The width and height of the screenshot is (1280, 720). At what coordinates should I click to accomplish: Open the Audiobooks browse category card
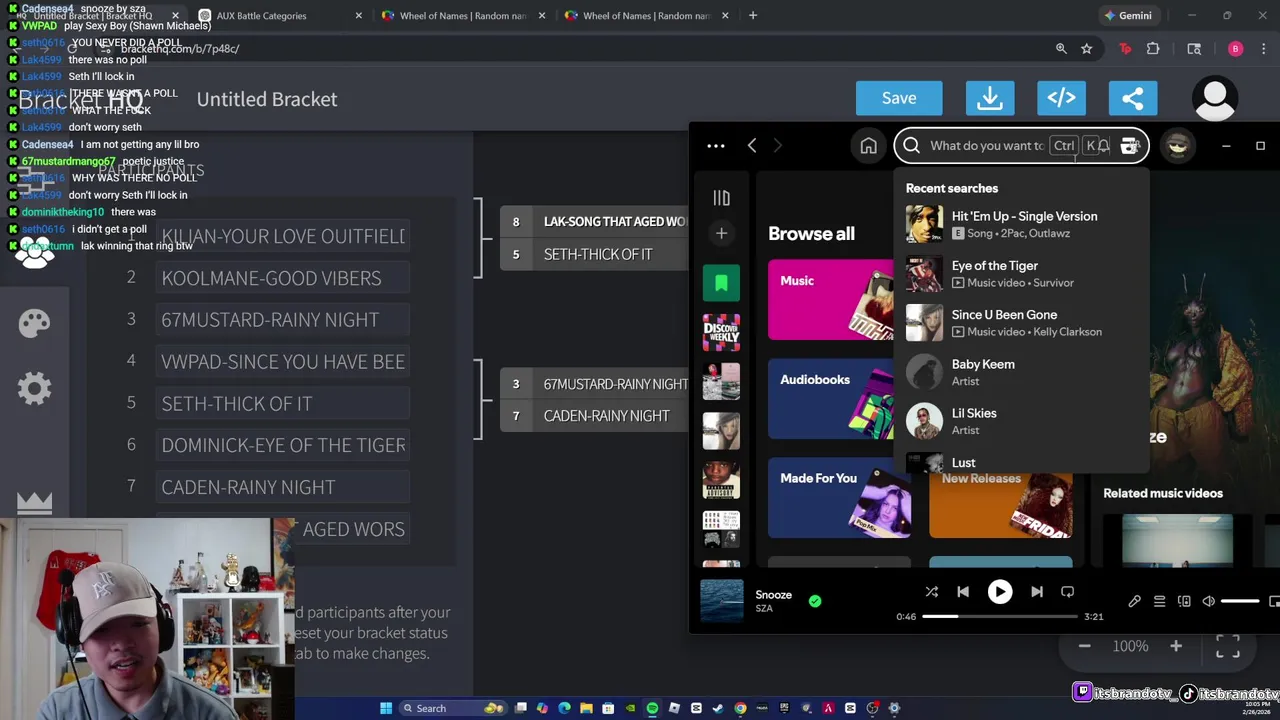(830, 399)
